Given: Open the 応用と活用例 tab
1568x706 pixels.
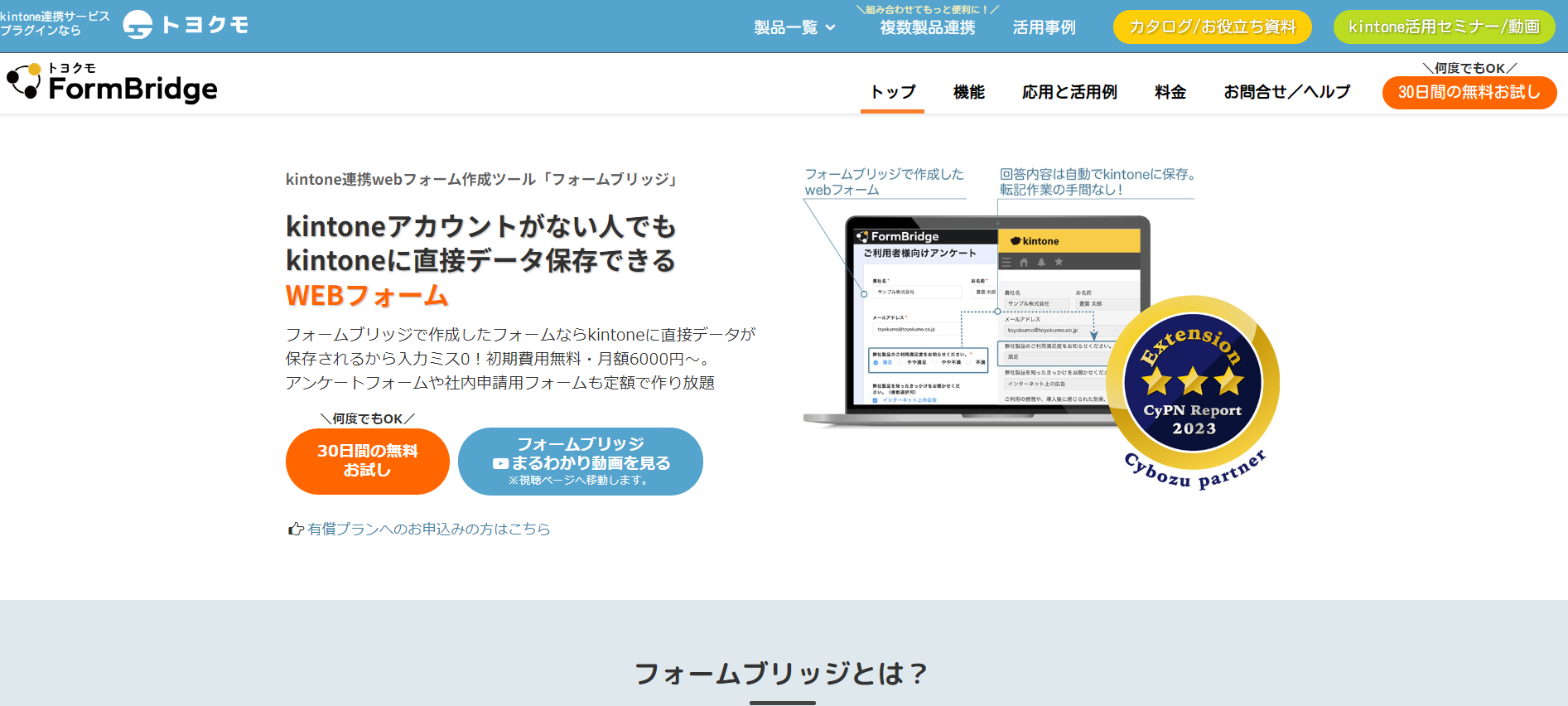Looking at the screenshot, I should [1069, 92].
